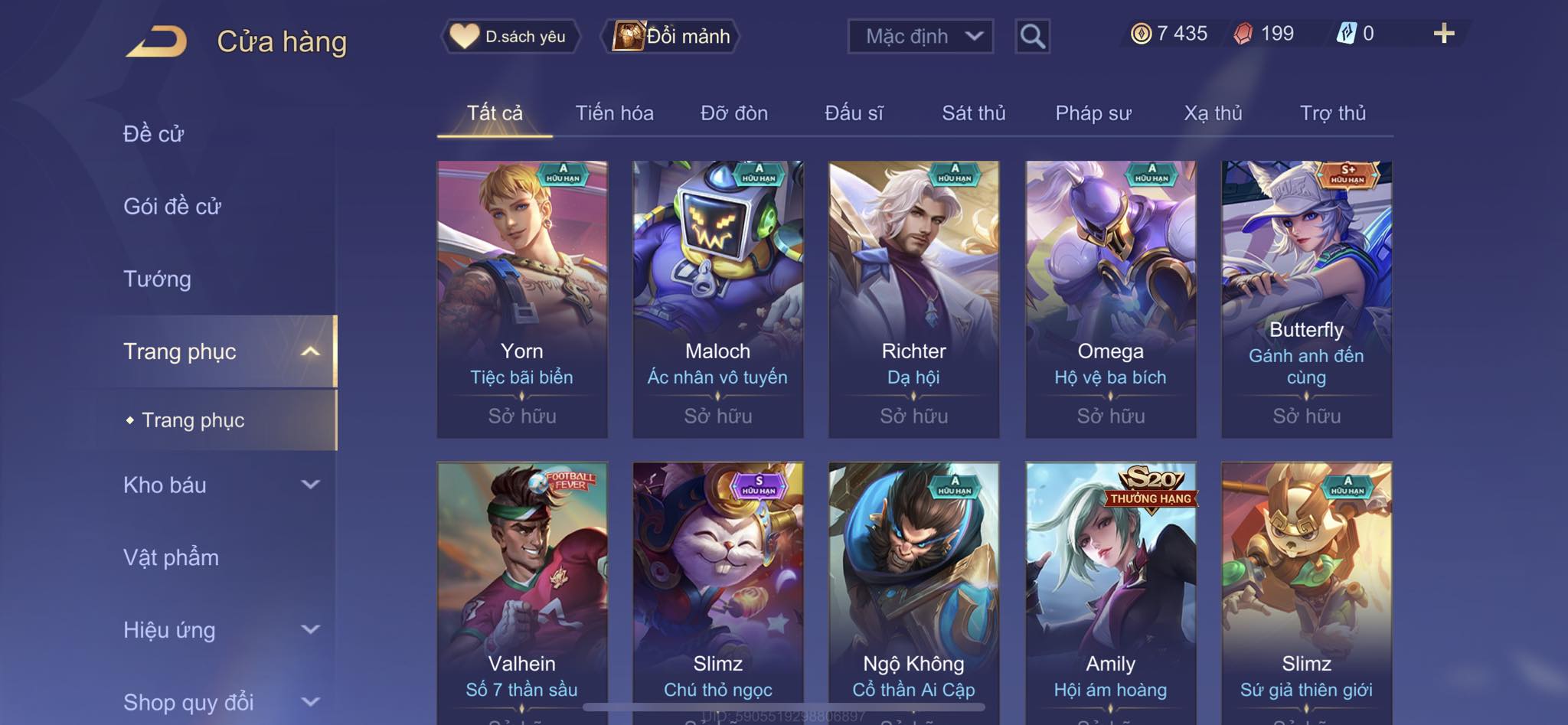Select the Pháp sư filter tab
The image size is (1568, 725).
coord(1093,113)
